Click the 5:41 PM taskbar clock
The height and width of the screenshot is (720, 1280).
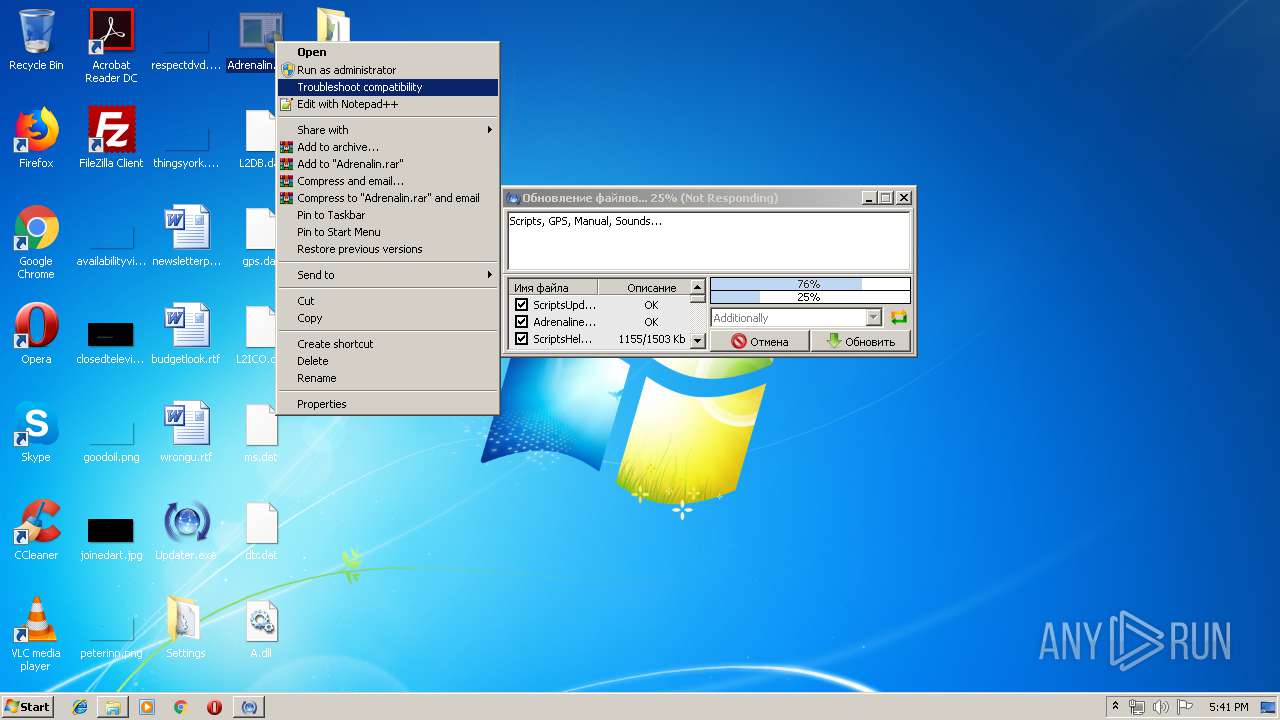coord(1228,707)
